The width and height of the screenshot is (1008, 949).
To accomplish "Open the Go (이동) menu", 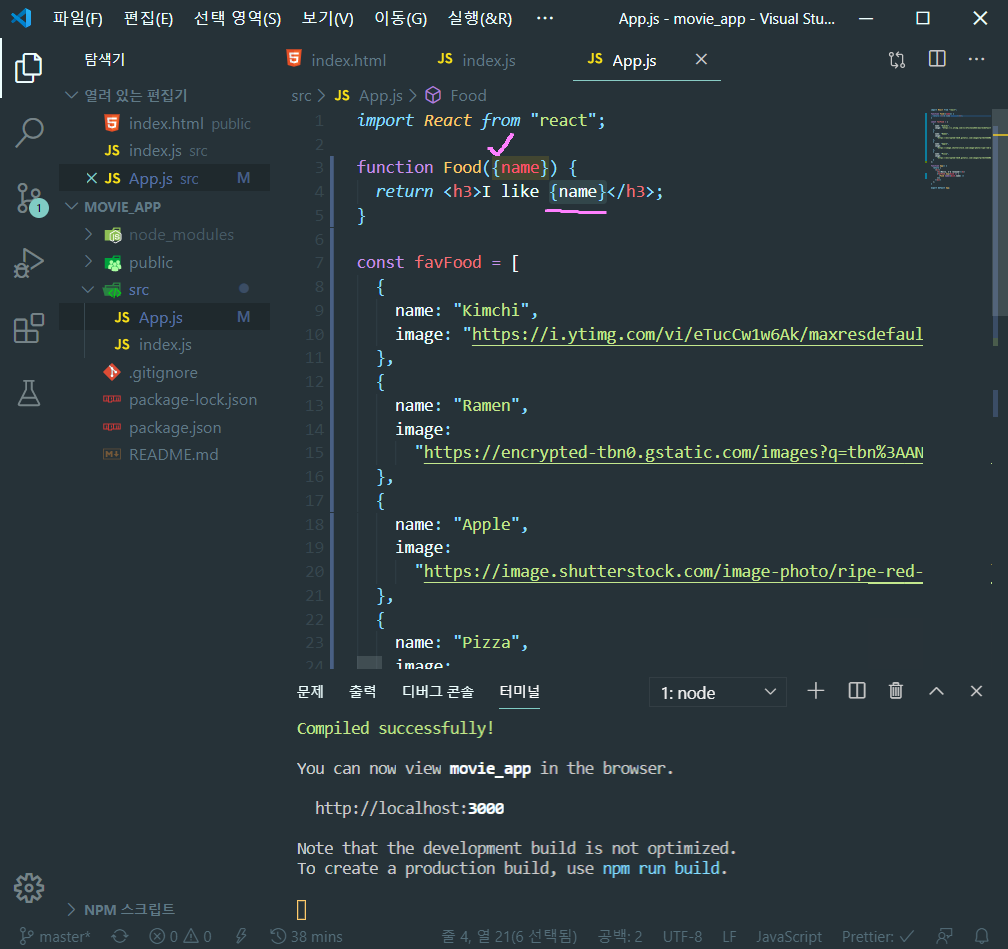I will [400, 18].
